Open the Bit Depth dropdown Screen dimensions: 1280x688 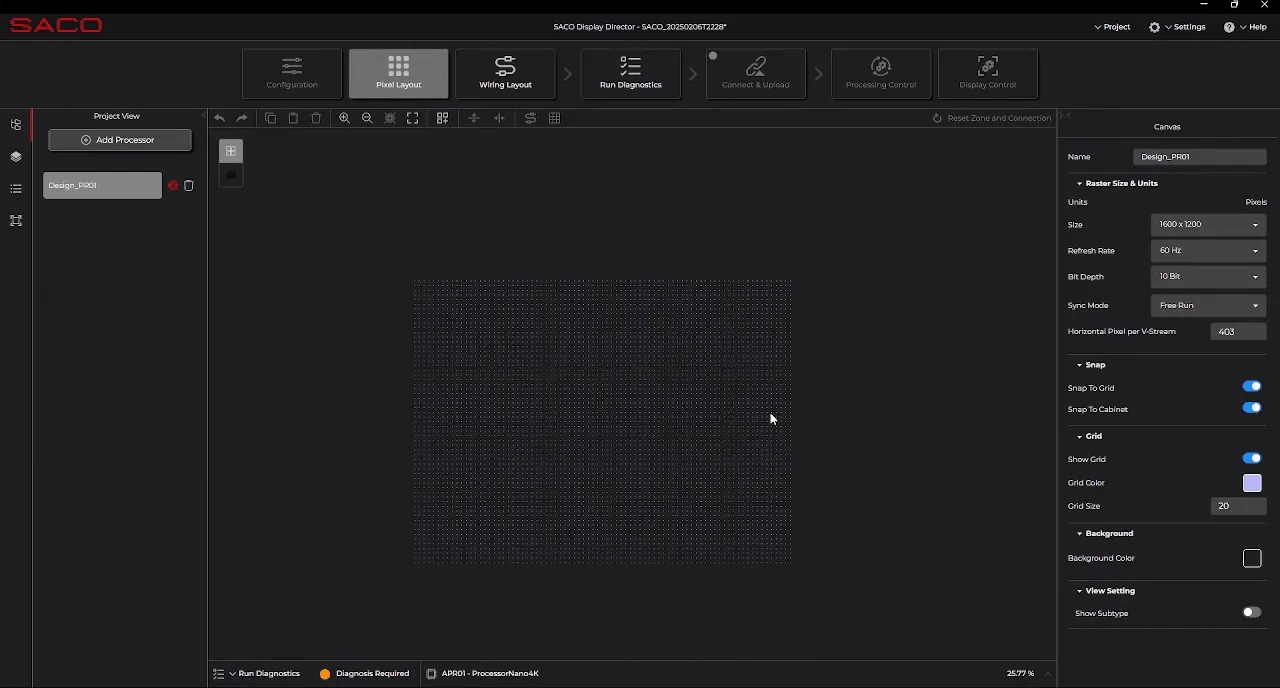(x=1255, y=276)
